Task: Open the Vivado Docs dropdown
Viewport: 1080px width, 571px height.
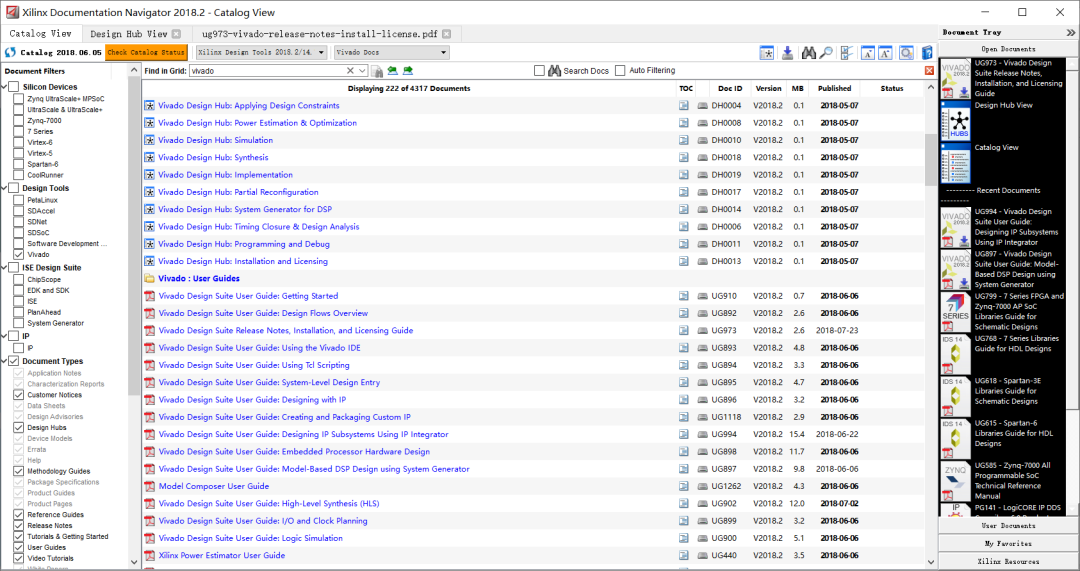Action: coord(392,52)
